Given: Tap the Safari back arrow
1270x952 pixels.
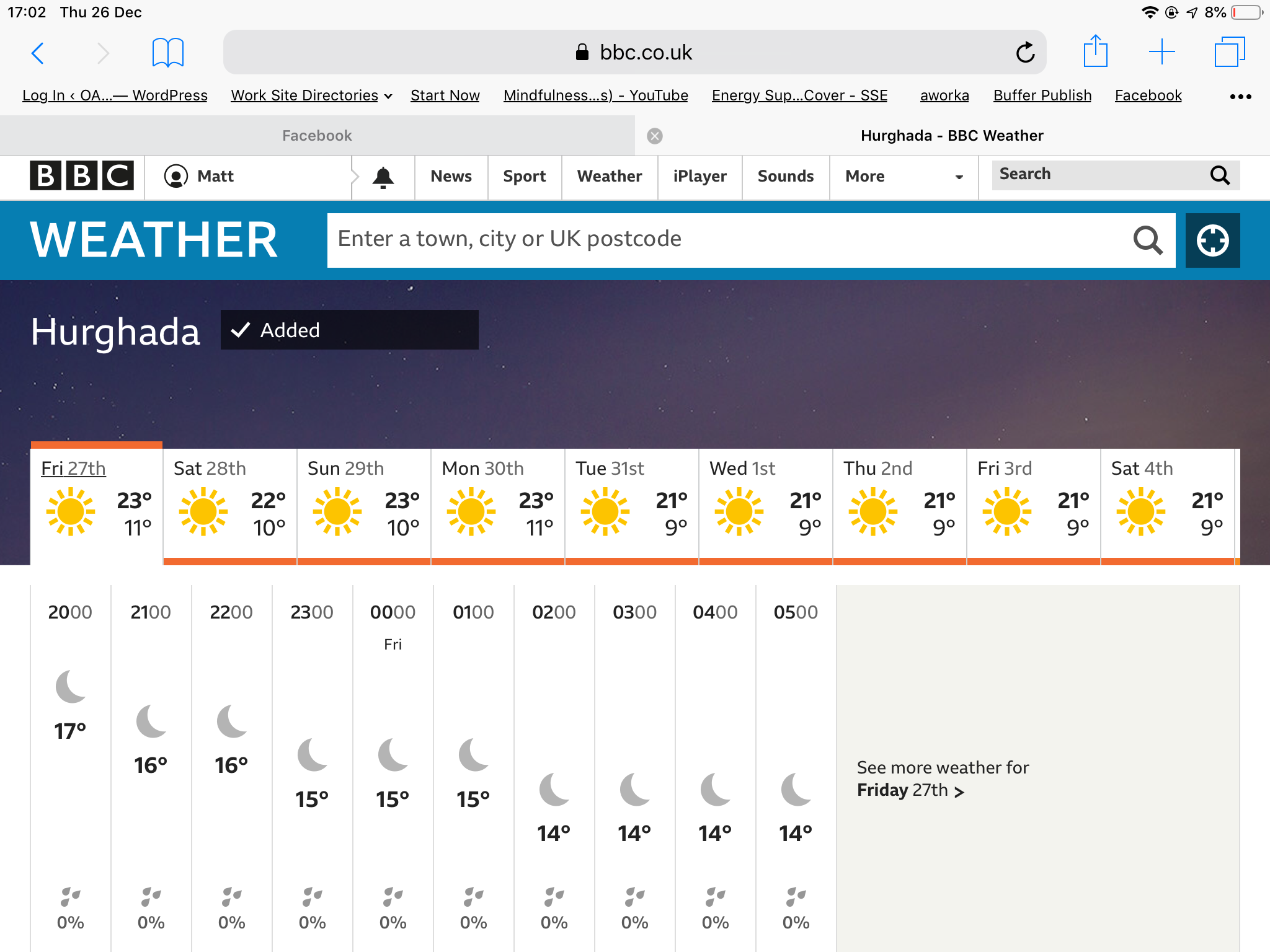Looking at the screenshot, I should point(38,53).
